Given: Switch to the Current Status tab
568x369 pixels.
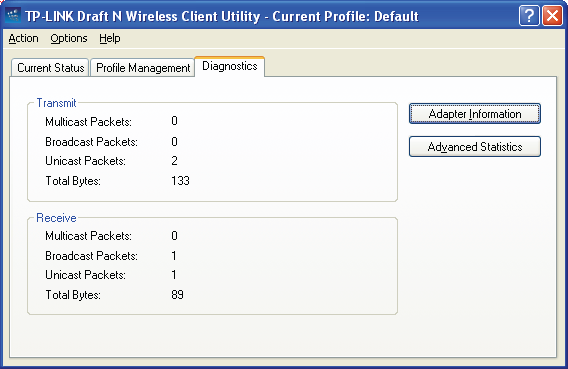Looking at the screenshot, I should pos(50,68).
